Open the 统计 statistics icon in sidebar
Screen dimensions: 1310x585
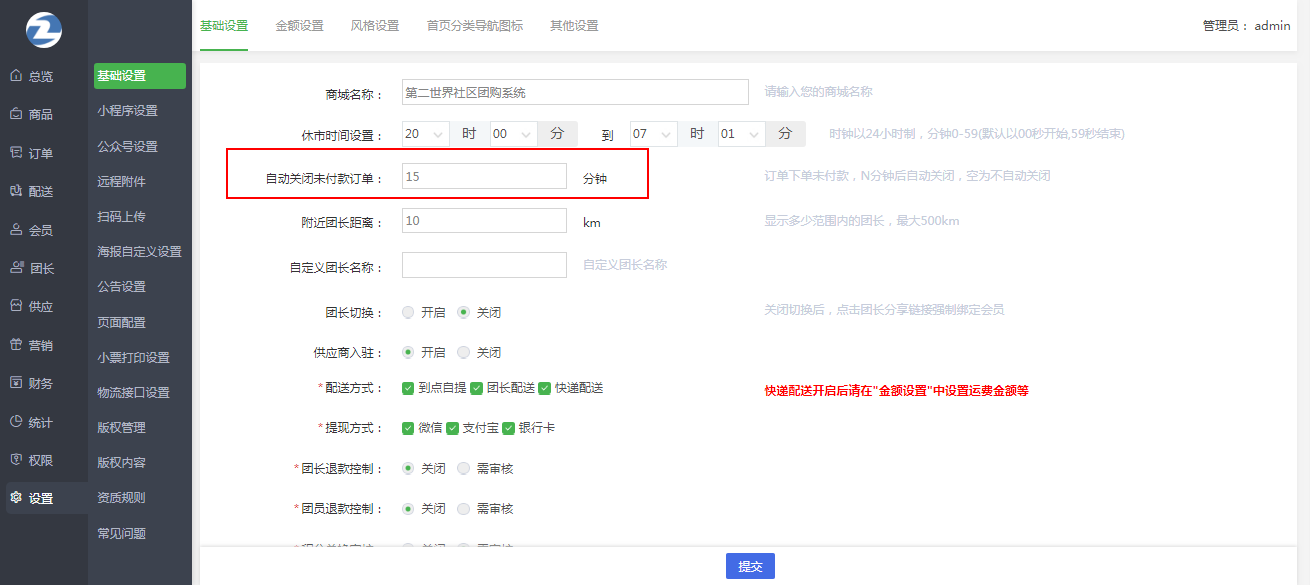click(x=16, y=422)
